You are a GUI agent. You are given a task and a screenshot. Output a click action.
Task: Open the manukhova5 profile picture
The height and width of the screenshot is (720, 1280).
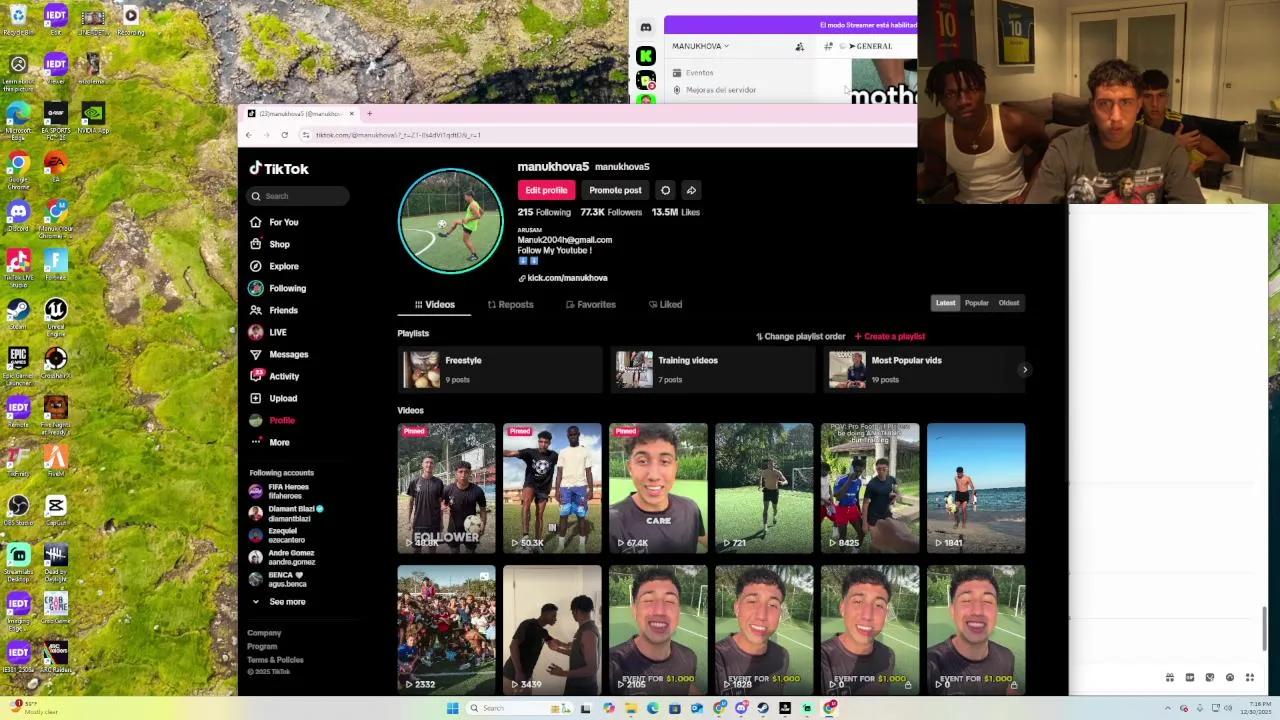click(451, 221)
